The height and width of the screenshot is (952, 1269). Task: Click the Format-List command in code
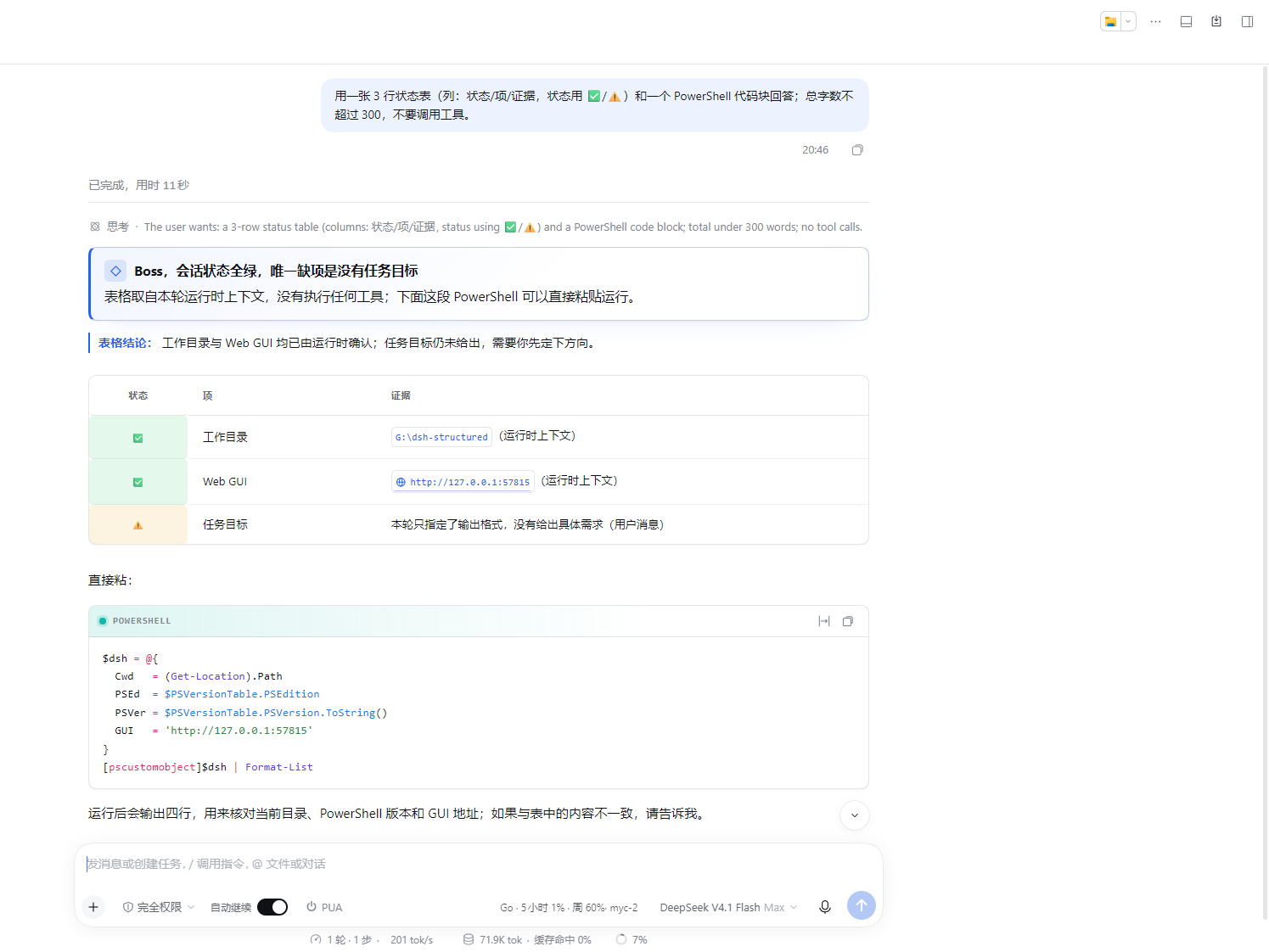(x=279, y=767)
